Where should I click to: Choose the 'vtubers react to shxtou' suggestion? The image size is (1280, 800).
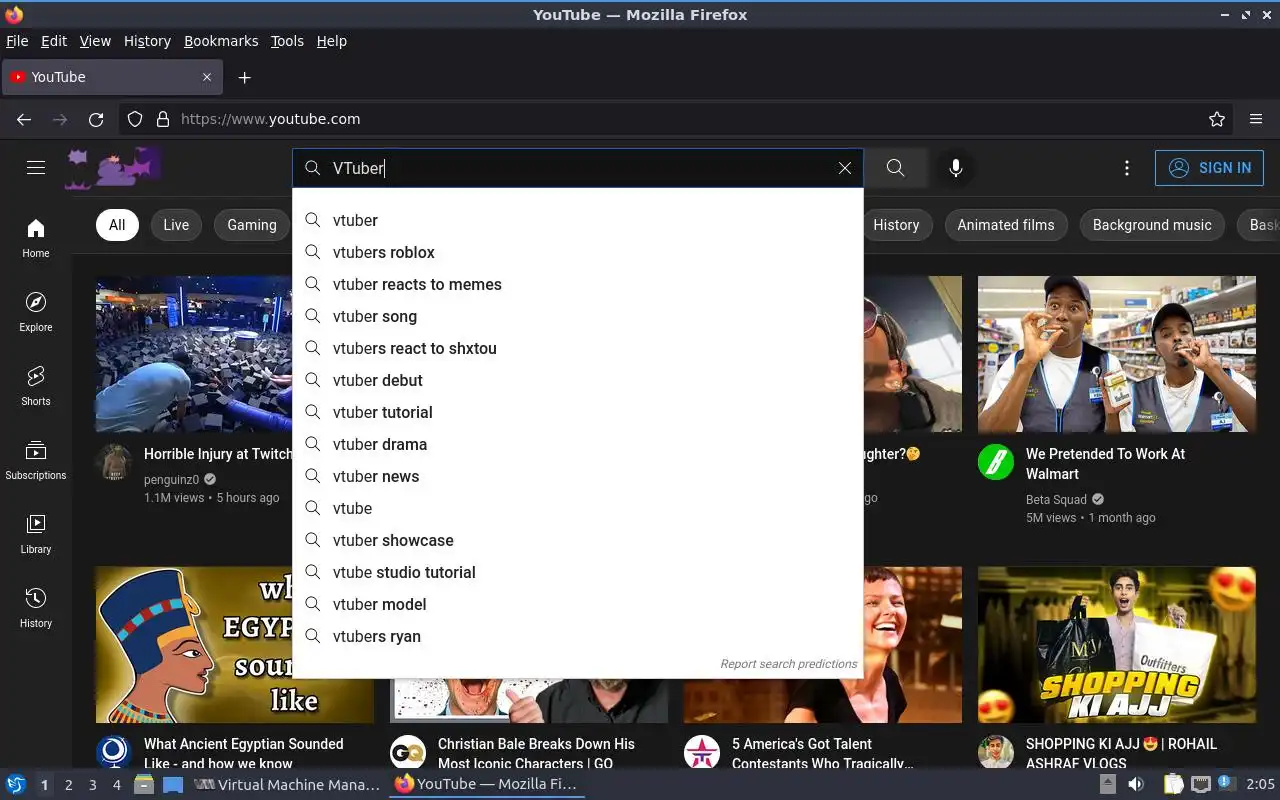pos(578,348)
